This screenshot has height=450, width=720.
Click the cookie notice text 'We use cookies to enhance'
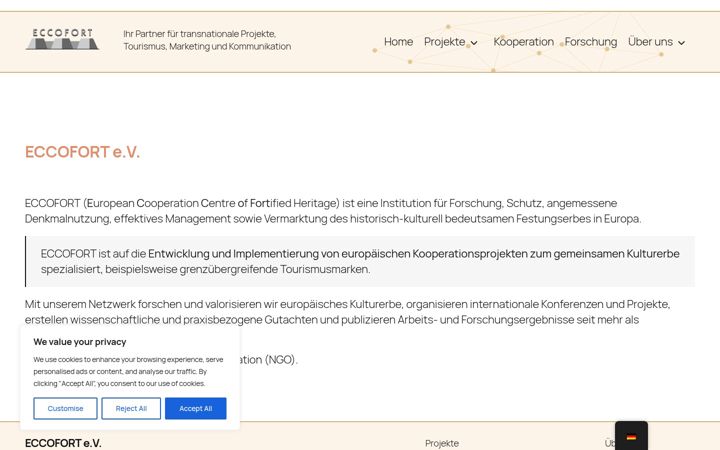point(128,371)
